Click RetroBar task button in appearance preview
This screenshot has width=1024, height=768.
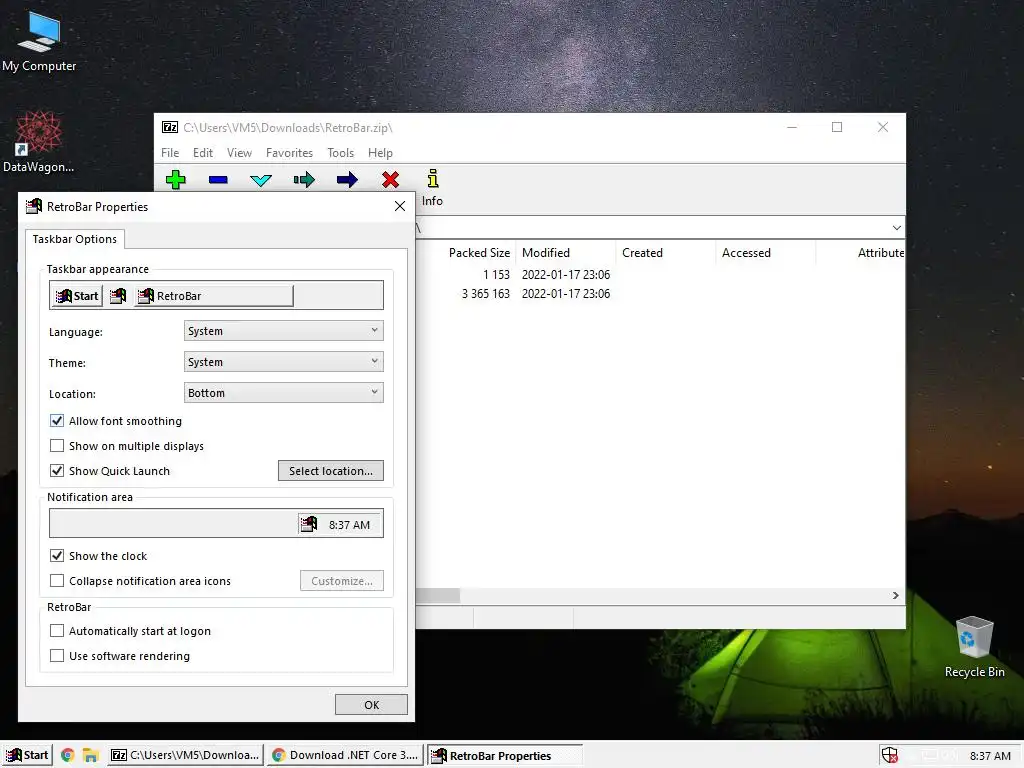(214, 296)
